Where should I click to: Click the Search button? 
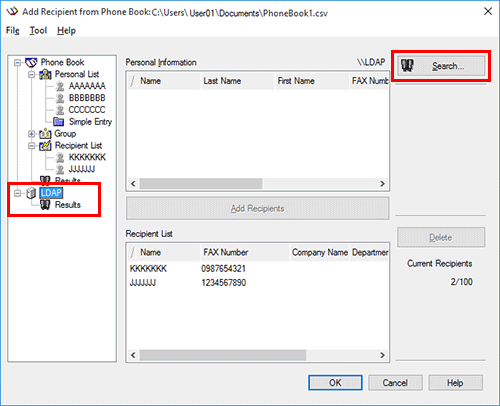441,66
